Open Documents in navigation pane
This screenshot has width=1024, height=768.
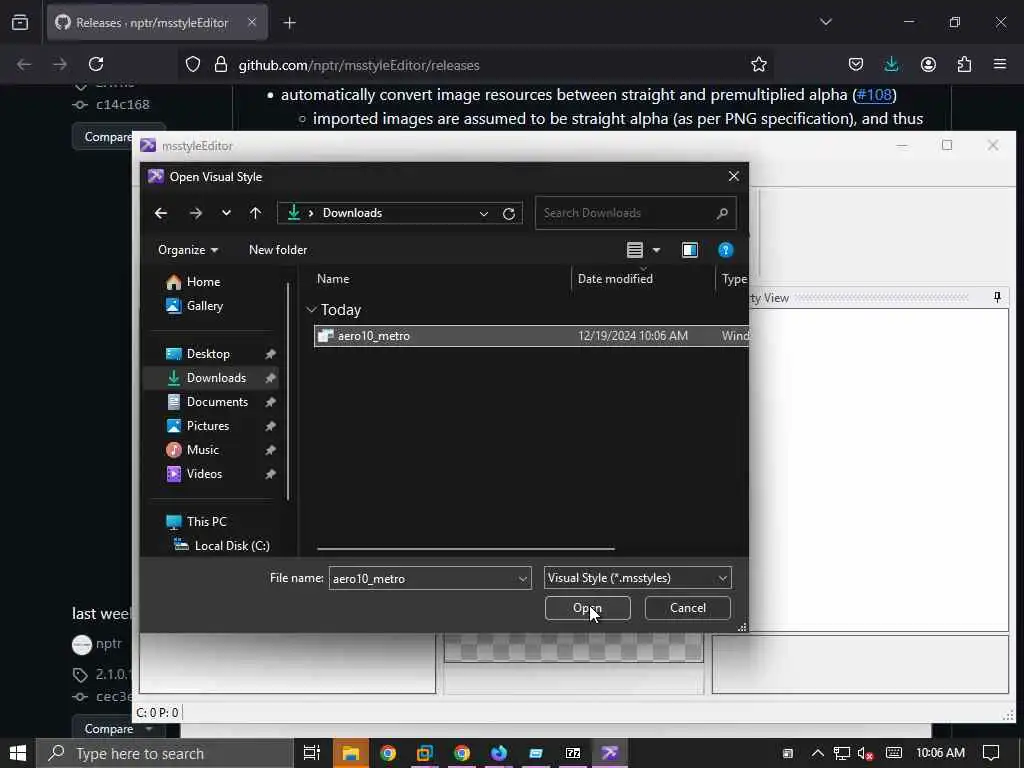point(217,402)
